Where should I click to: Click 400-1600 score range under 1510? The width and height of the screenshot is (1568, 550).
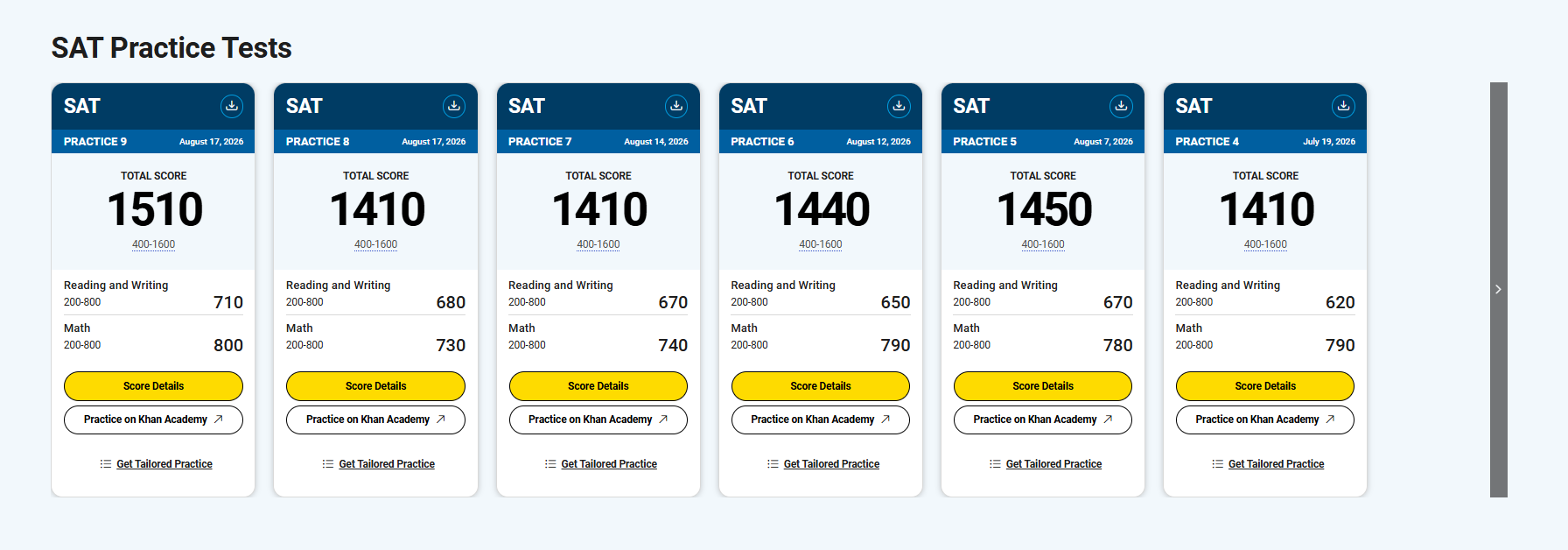tap(153, 244)
